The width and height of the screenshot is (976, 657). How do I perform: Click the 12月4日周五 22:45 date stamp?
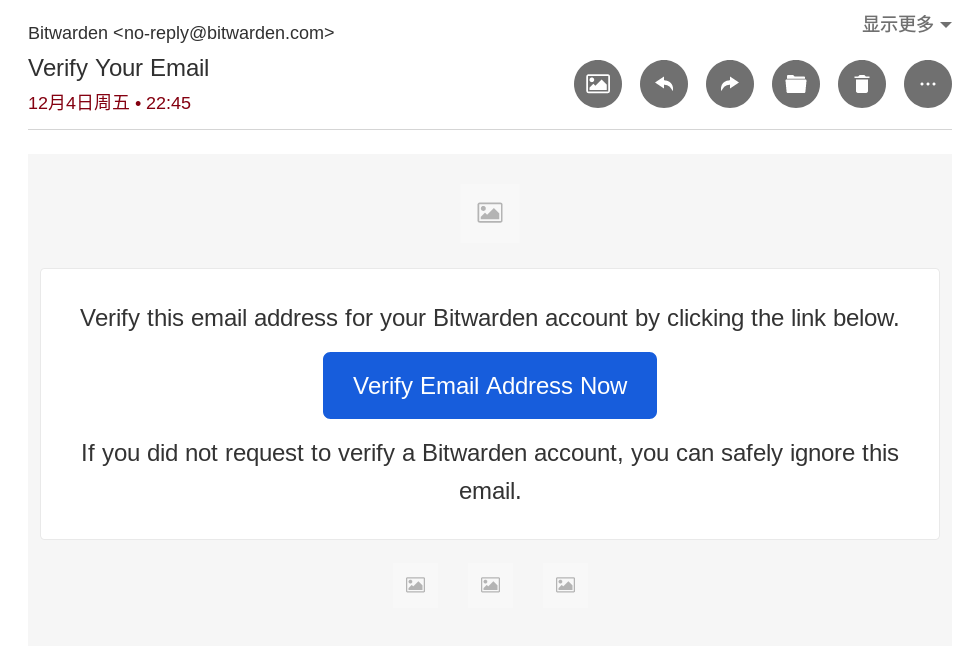click(109, 103)
